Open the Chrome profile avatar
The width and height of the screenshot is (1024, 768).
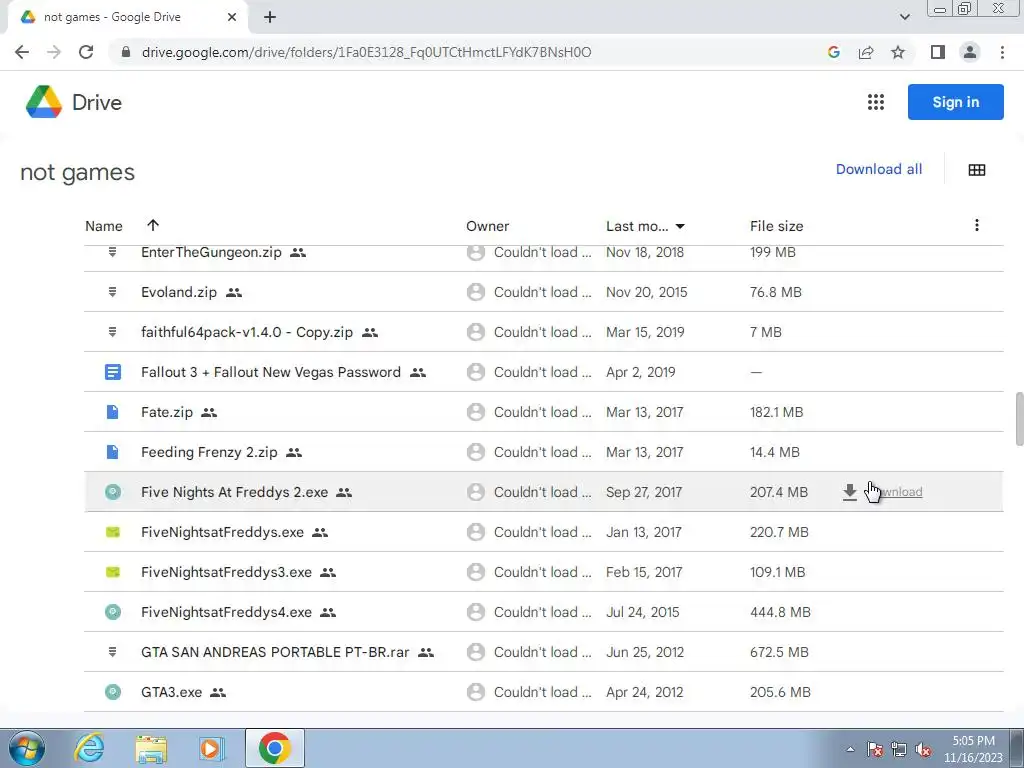[970, 52]
